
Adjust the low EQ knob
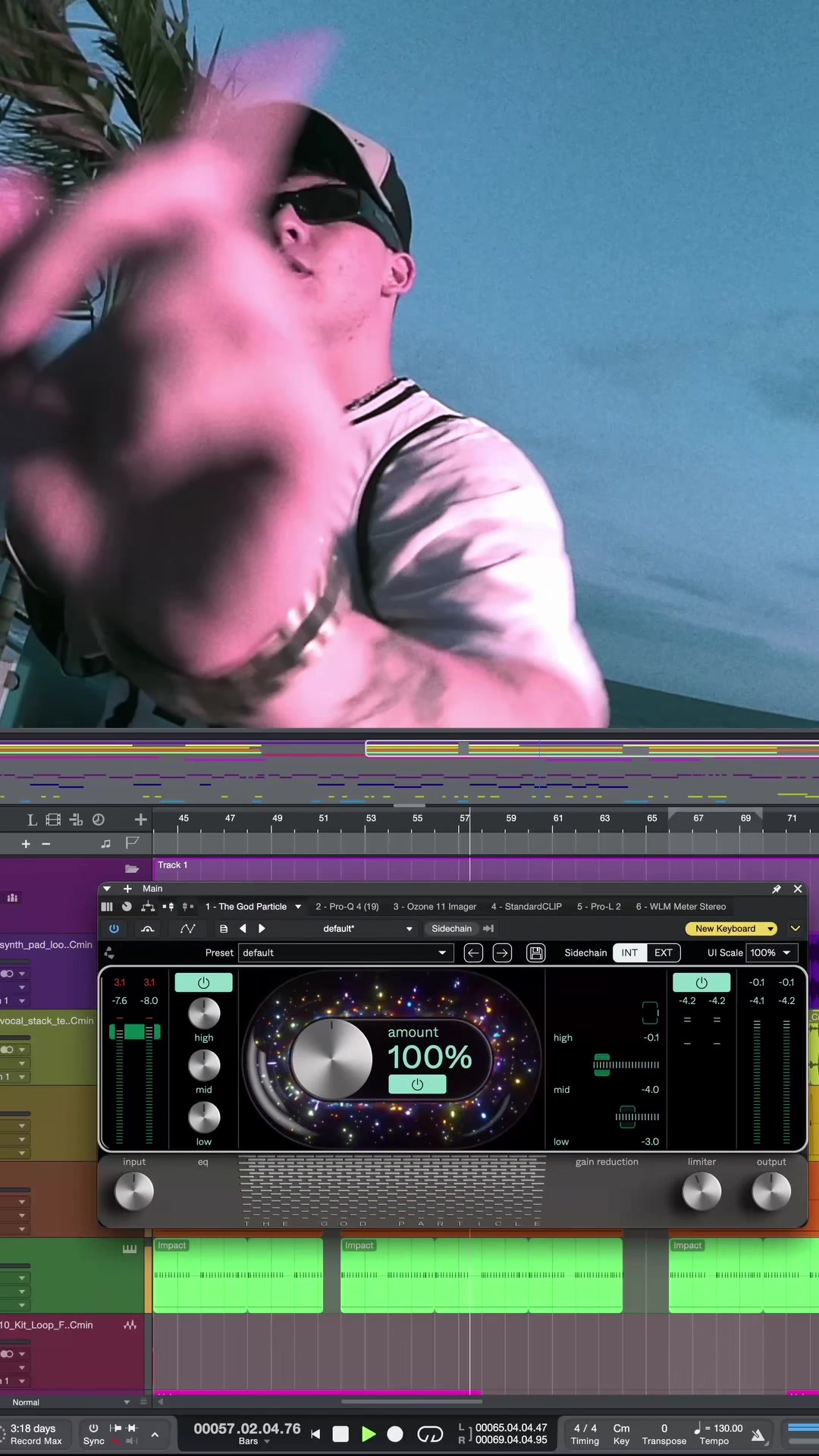click(204, 1117)
